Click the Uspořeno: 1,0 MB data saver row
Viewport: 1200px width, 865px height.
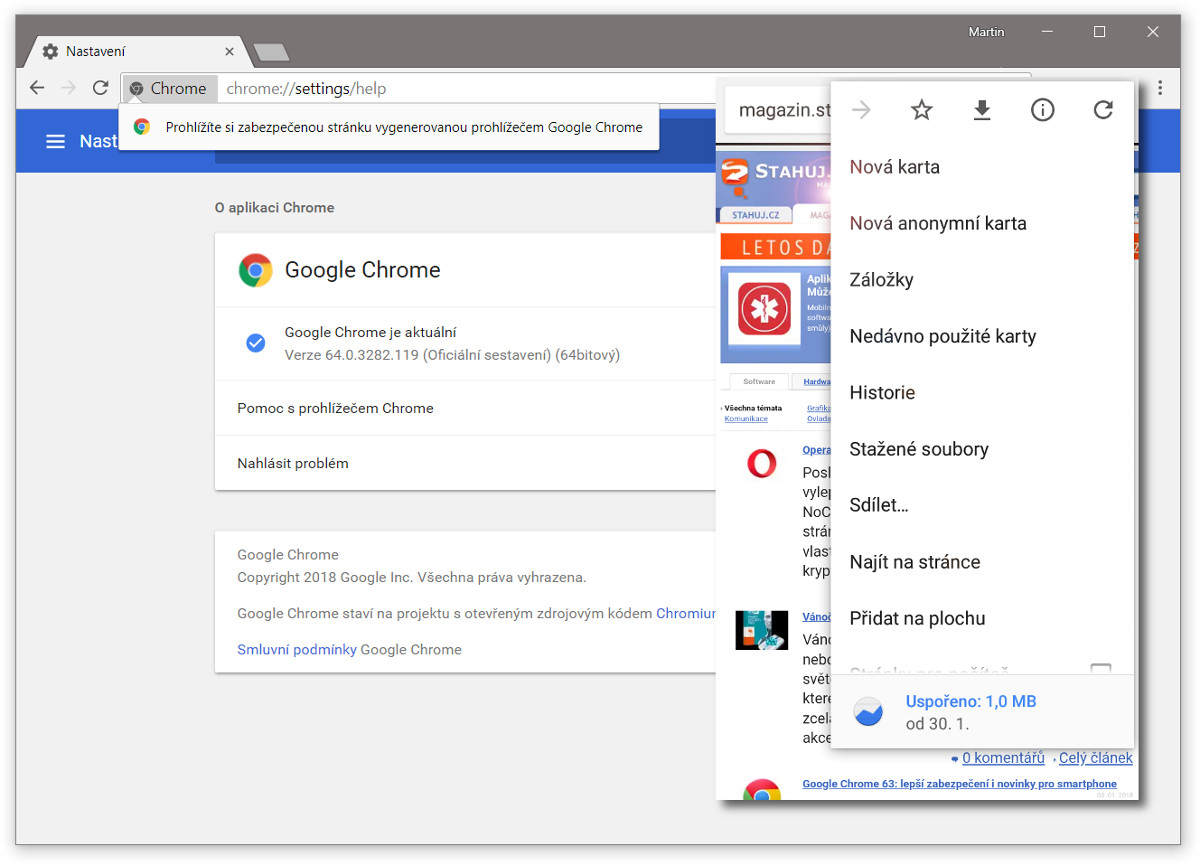coord(982,711)
